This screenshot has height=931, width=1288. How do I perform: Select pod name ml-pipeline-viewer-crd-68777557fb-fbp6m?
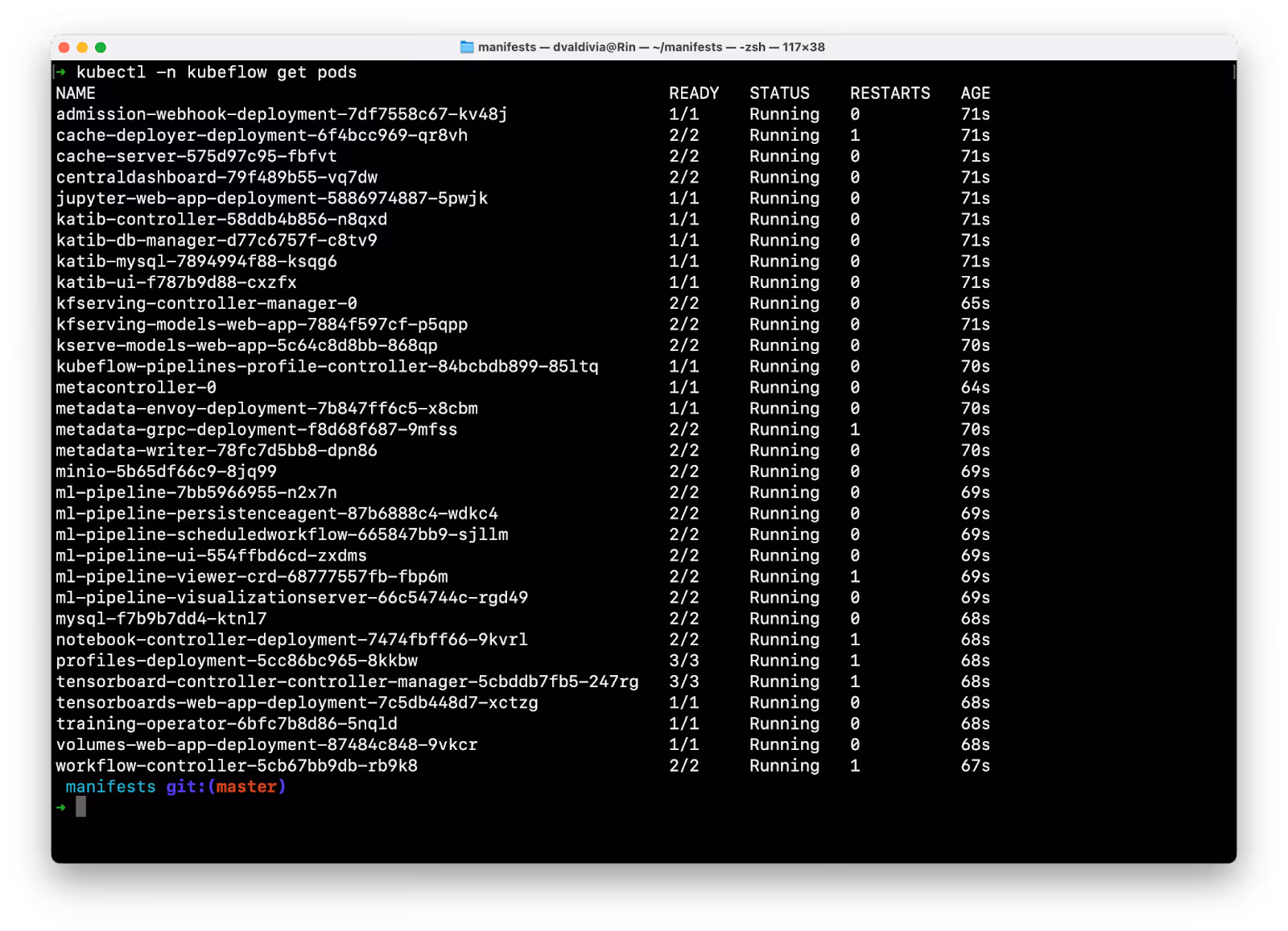252,576
